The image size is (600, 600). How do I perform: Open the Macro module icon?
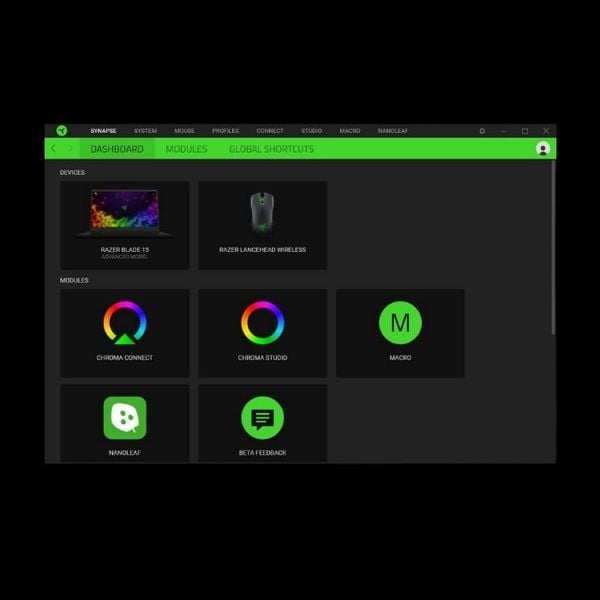tap(400, 323)
